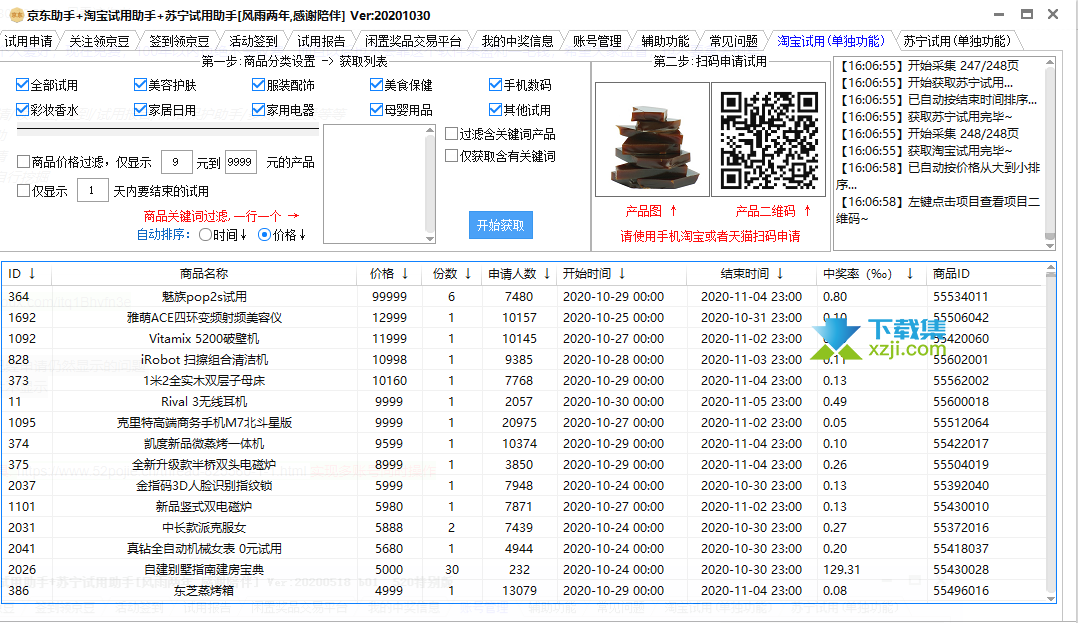
Task: Click minimum price field showing 9
Action: tap(176, 162)
